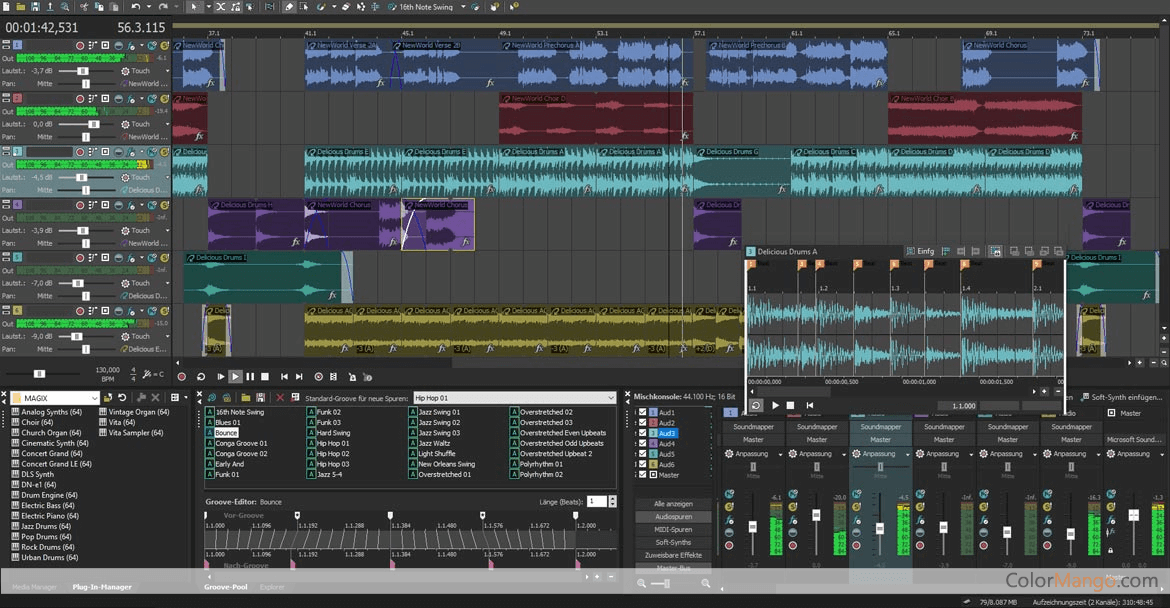This screenshot has width=1170, height=608.
Task: Uncheck Aud6 in the mixer track list
Action: coord(642,464)
